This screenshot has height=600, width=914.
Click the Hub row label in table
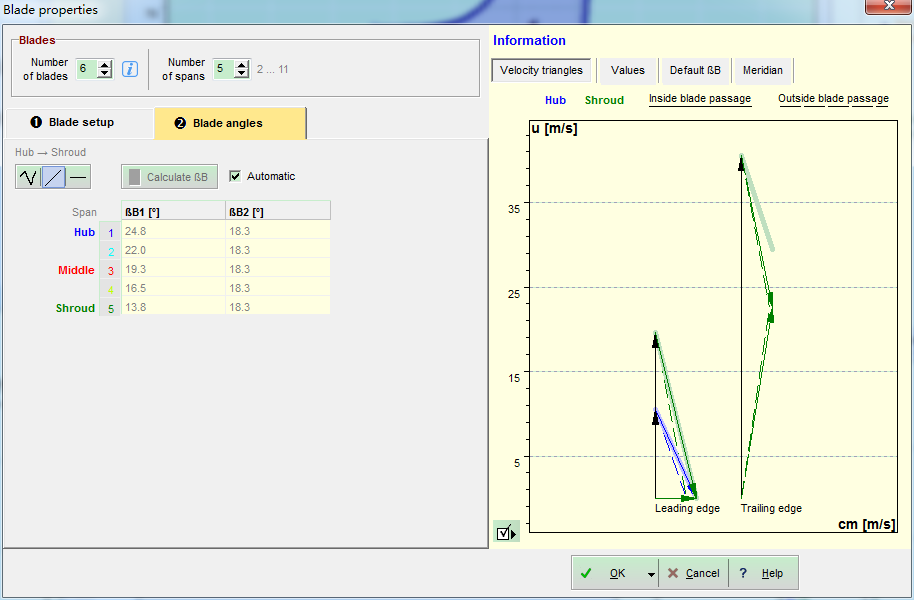(84, 232)
